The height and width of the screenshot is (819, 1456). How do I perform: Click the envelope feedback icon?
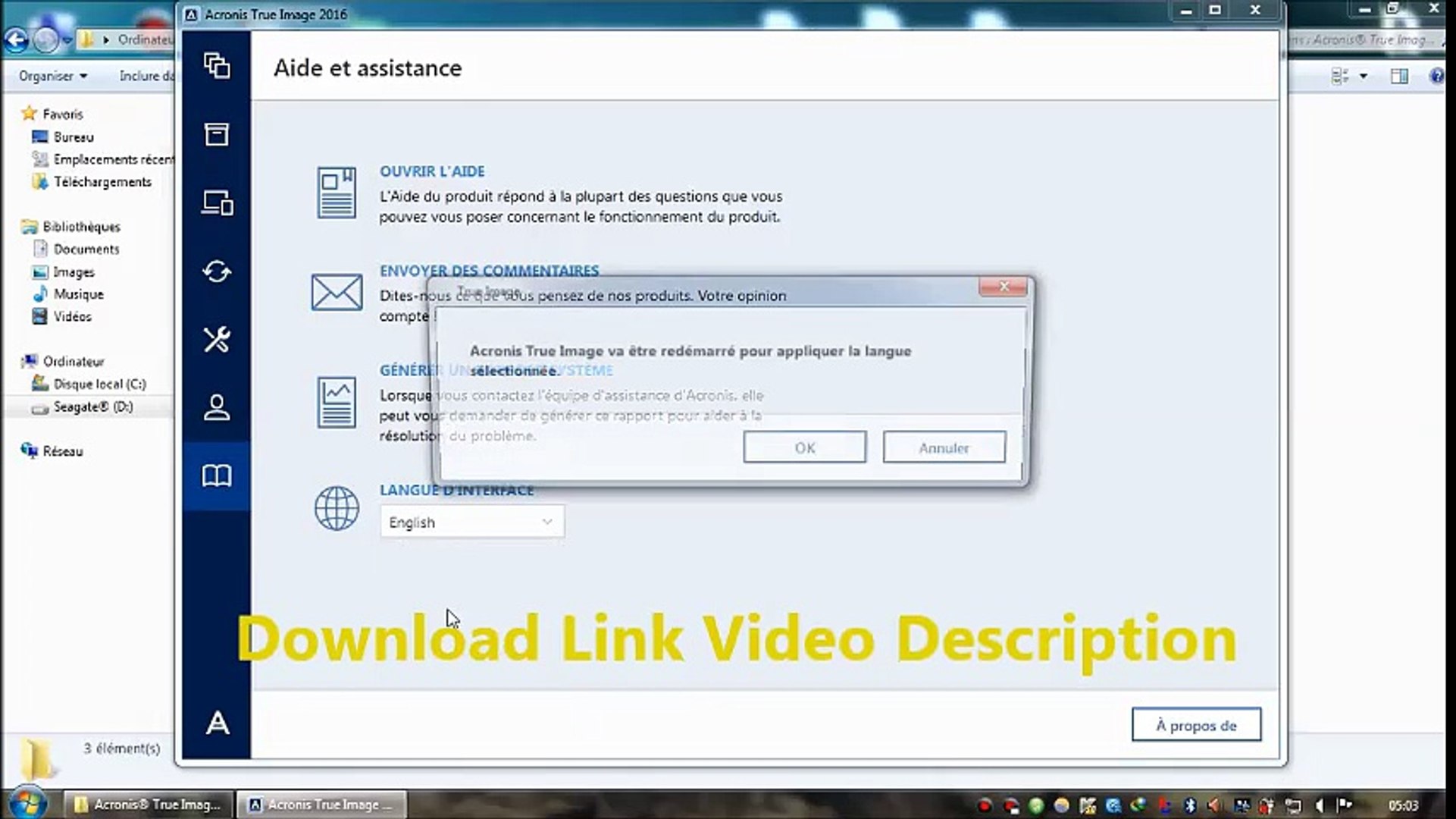pyautogui.click(x=337, y=293)
